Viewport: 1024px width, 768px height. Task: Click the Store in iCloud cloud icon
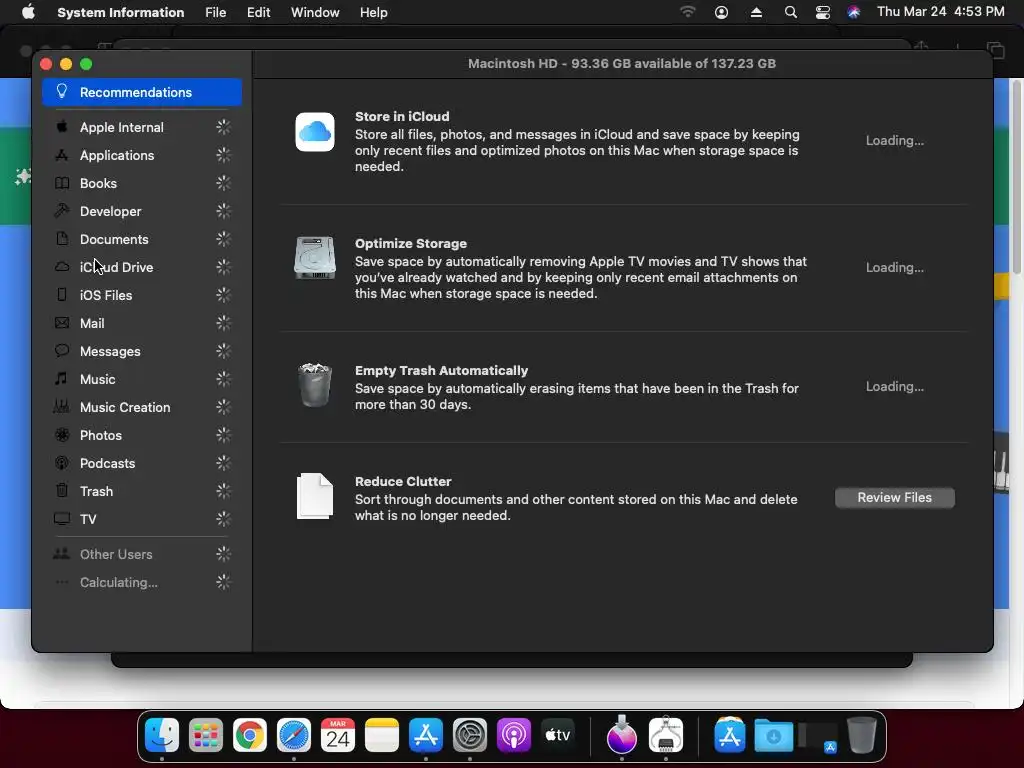pyautogui.click(x=315, y=132)
